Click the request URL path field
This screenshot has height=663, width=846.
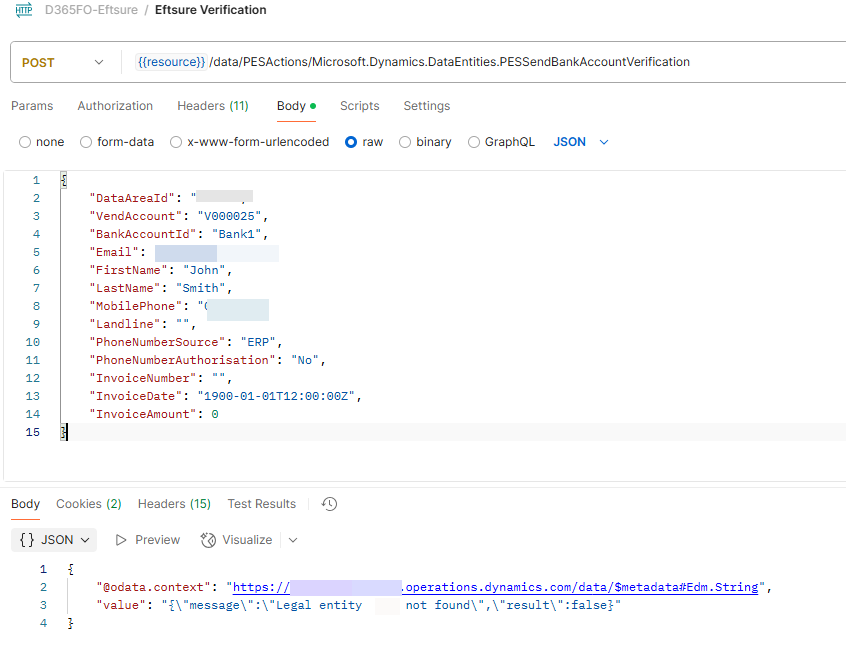point(449,62)
